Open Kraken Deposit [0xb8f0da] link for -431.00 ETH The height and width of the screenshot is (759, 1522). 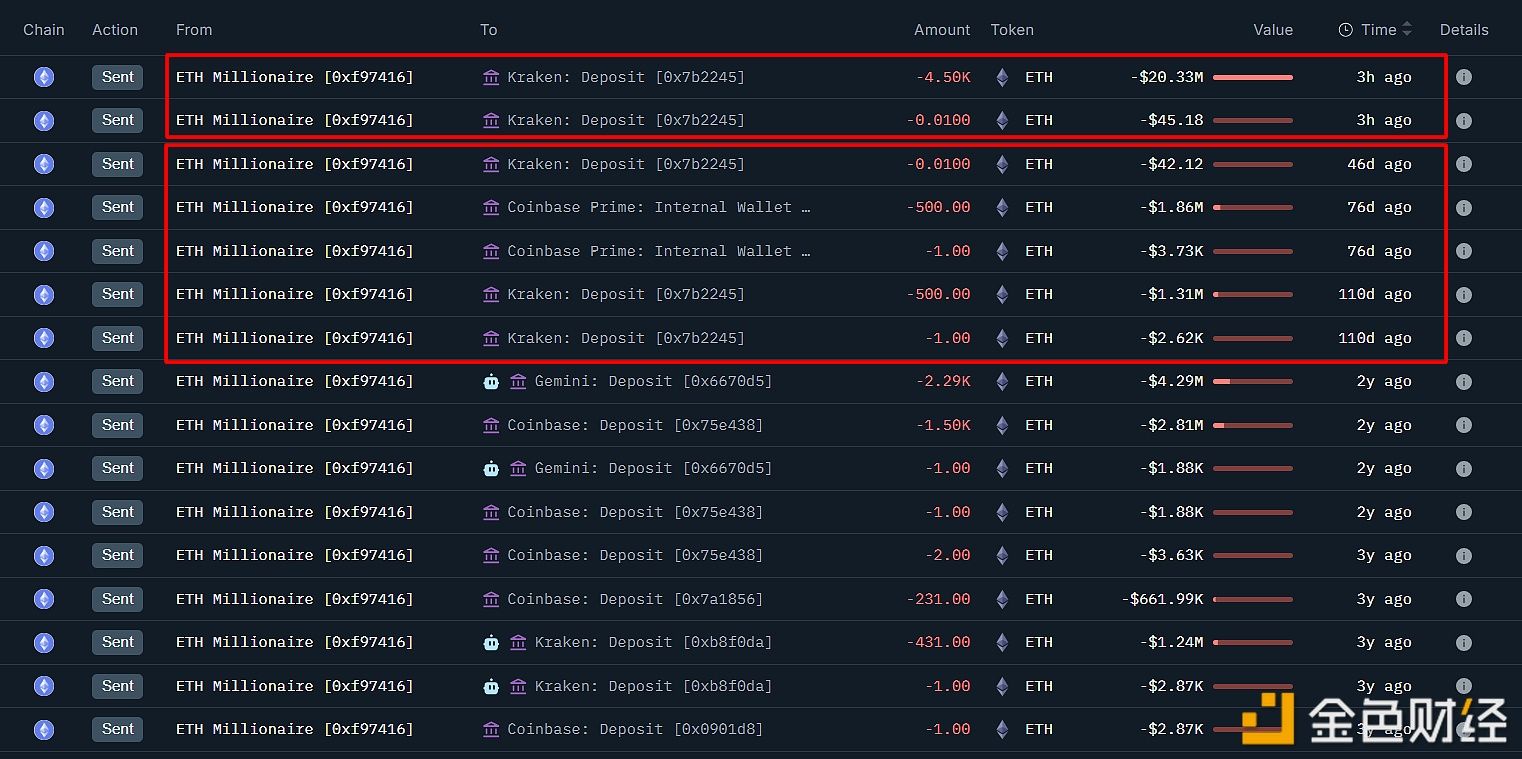[653, 642]
